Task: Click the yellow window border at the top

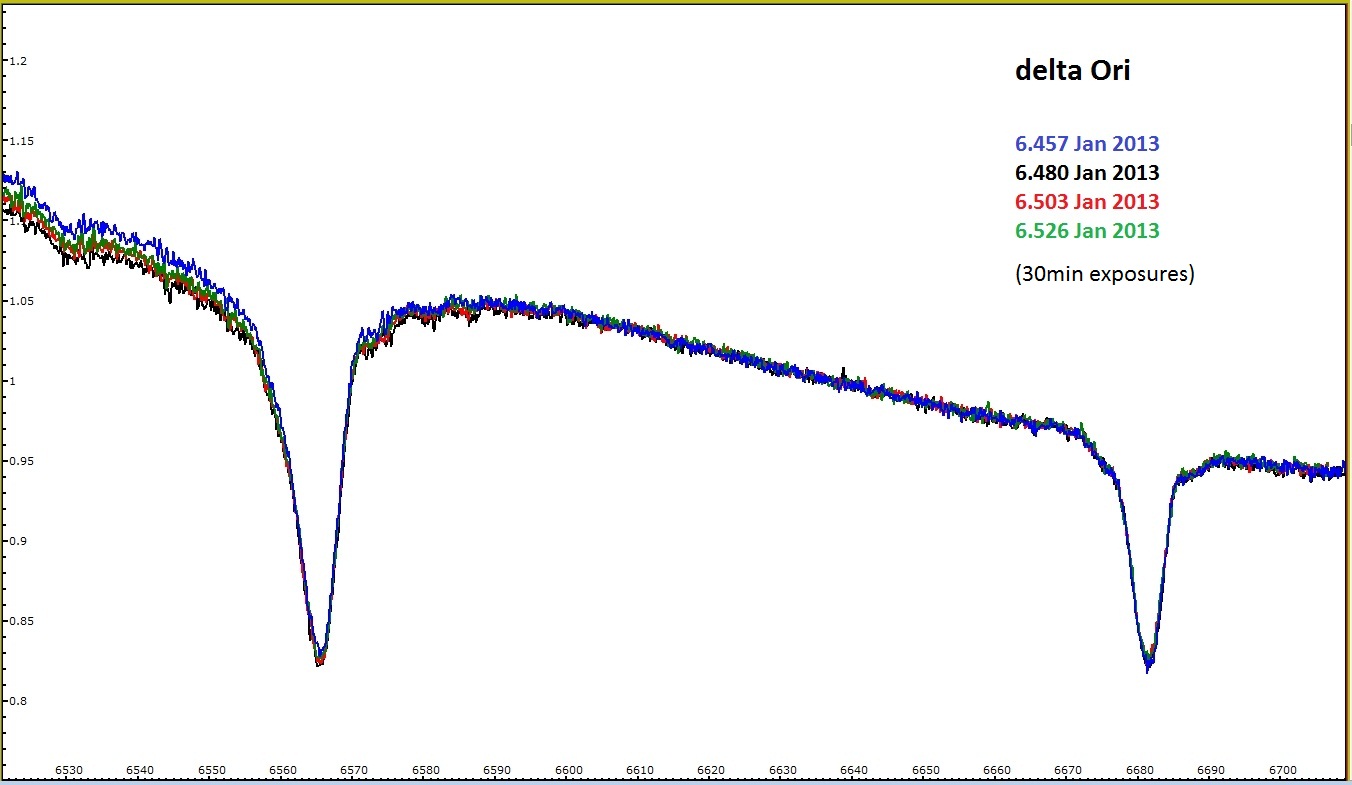Action: point(676,5)
